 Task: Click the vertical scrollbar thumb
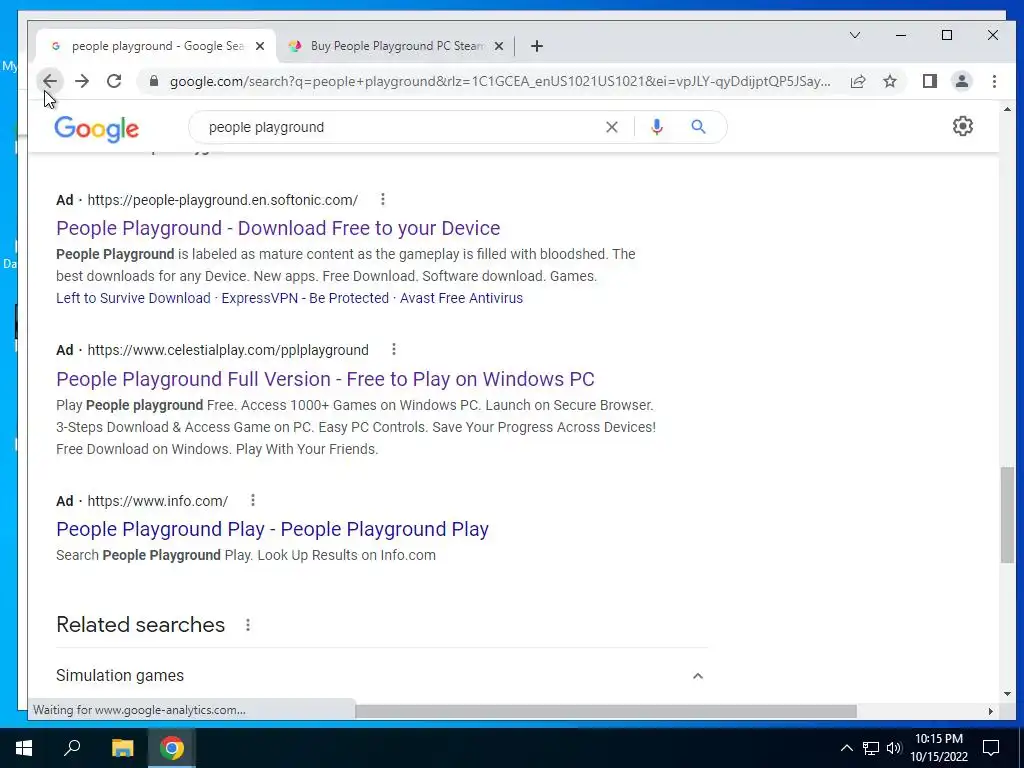pyautogui.click(x=1007, y=515)
